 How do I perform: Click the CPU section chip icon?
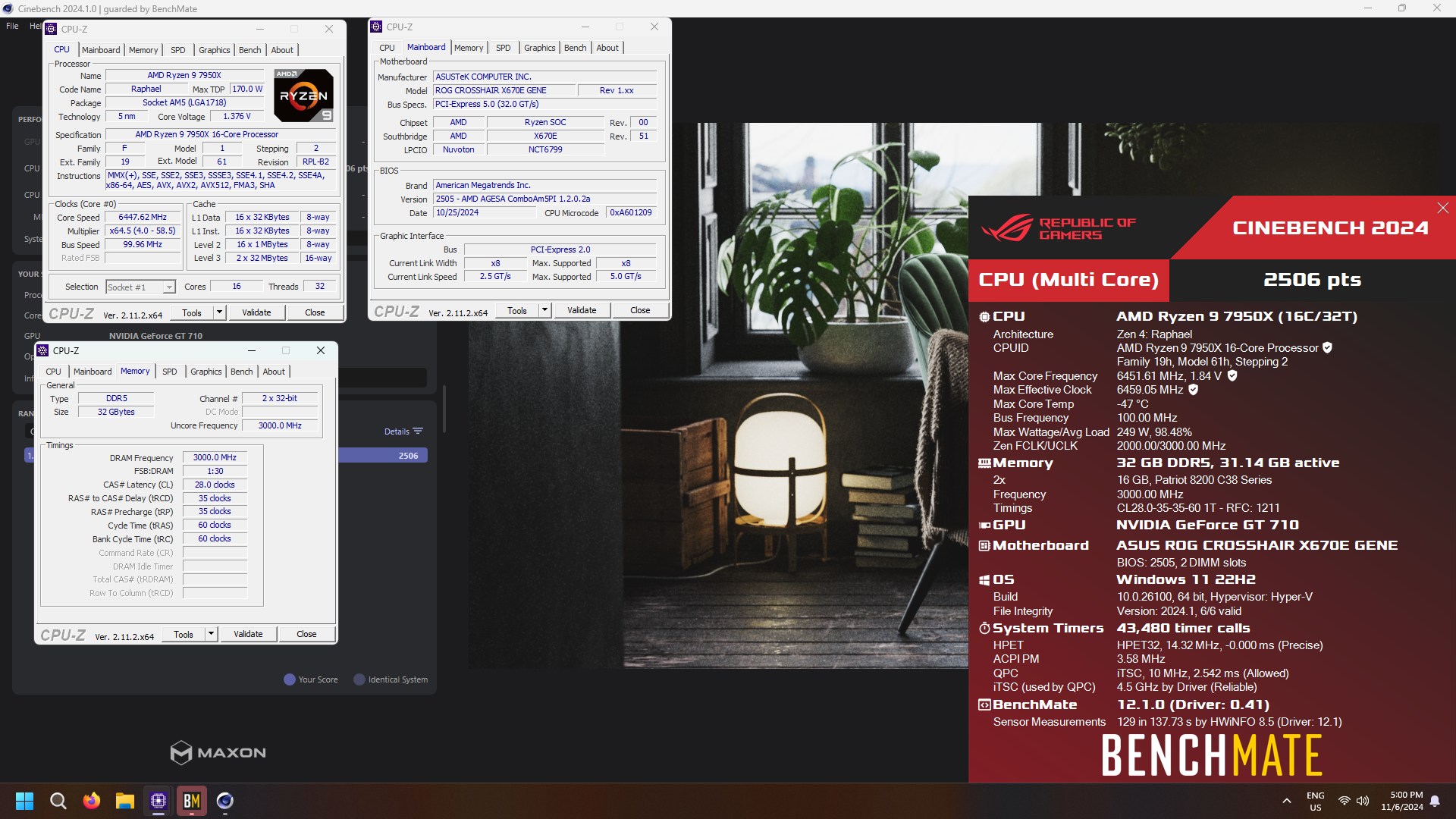[x=984, y=317]
